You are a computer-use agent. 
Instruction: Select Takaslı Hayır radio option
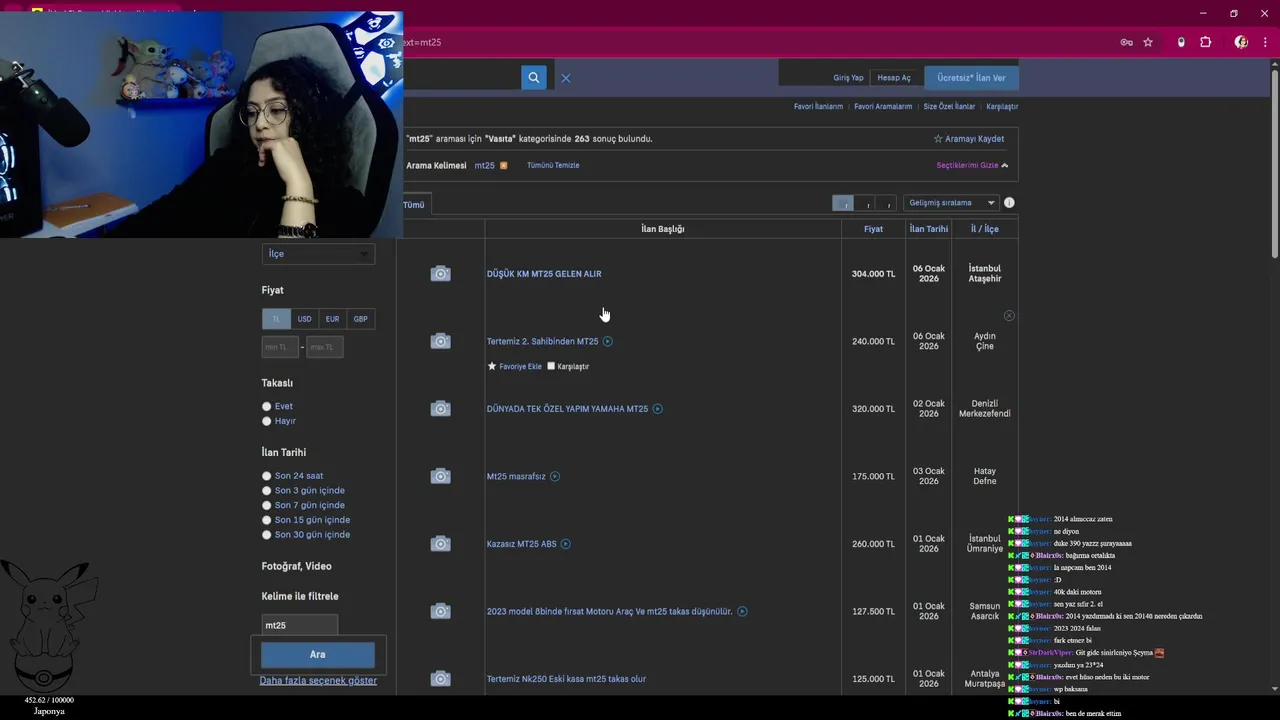tap(266, 421)
